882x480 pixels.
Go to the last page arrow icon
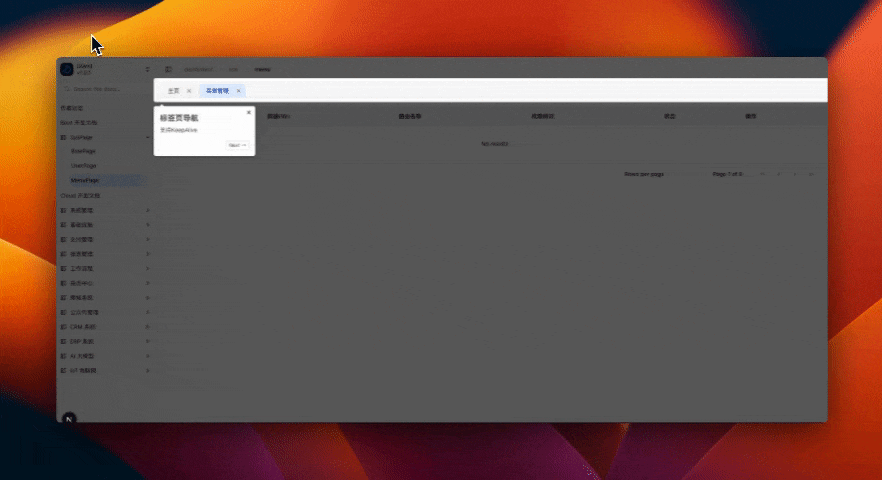pyautogui.click(x=811, y=174)
